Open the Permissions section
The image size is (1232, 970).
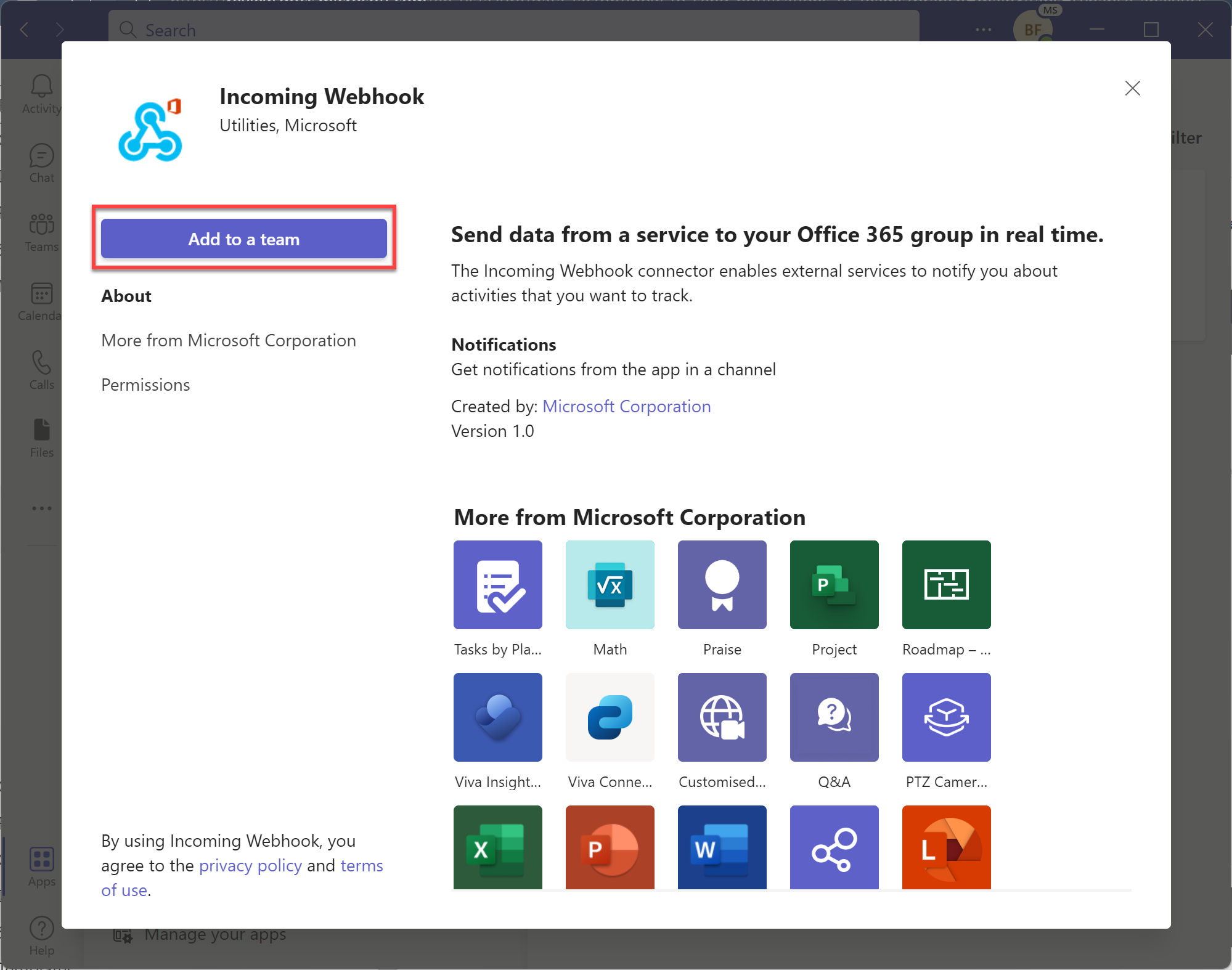pyautogui.click(x=145, y=384)
